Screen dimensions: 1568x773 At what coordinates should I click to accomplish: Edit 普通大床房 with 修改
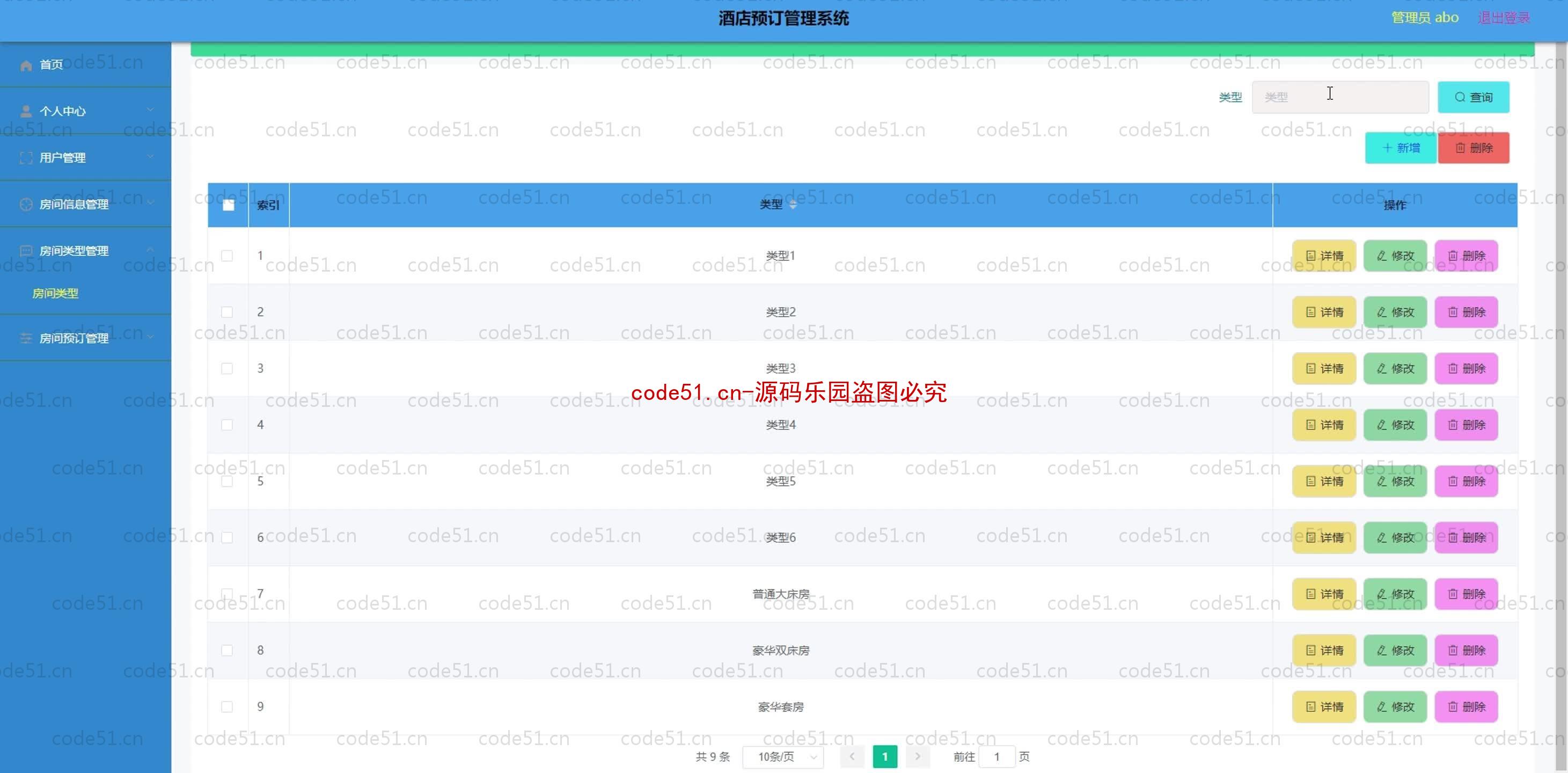point(1395,594)
